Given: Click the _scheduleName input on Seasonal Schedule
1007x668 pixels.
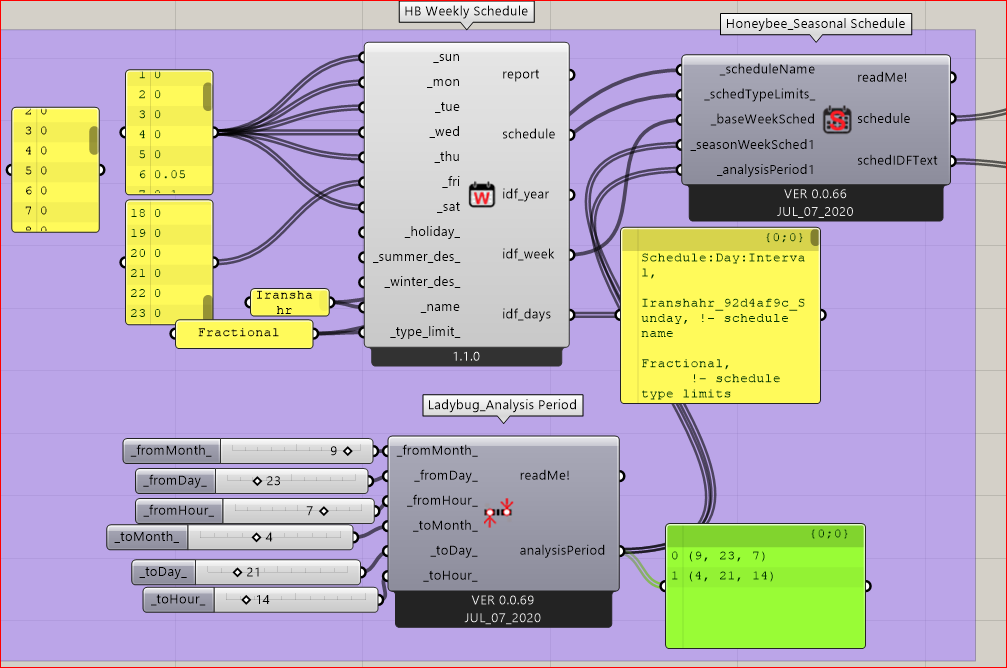Looking at the screenshot, I should [x=767, y=69].
